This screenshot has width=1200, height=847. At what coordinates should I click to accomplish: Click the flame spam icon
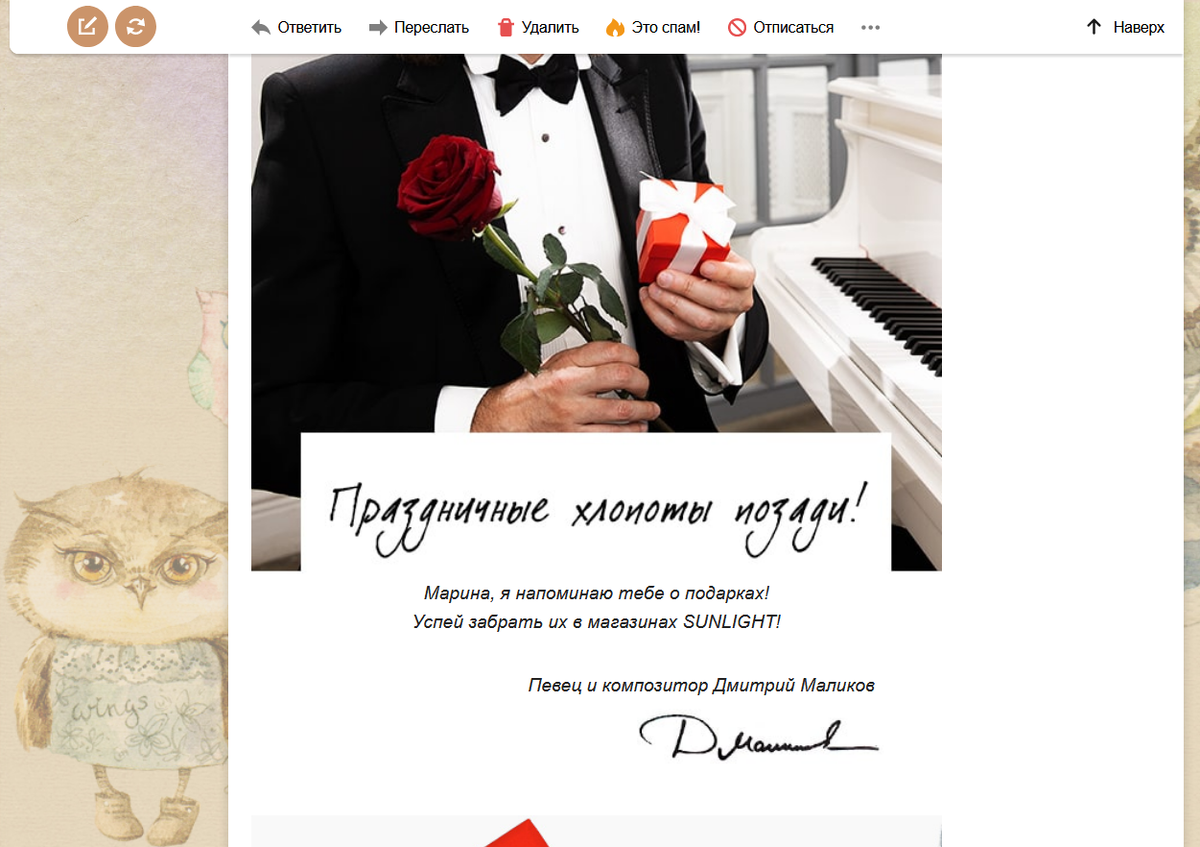[x=615, y=27]
